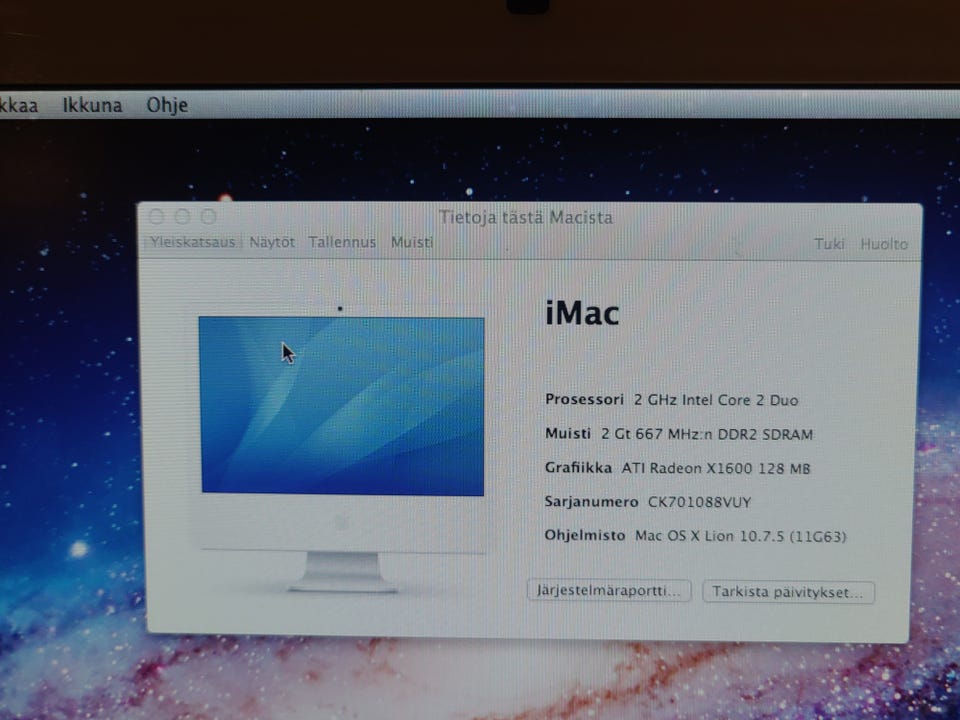Select the processor text 2 GHz Intel Core 2 Duo
This screenshot has width=960, height=720.
pos(716,400)
